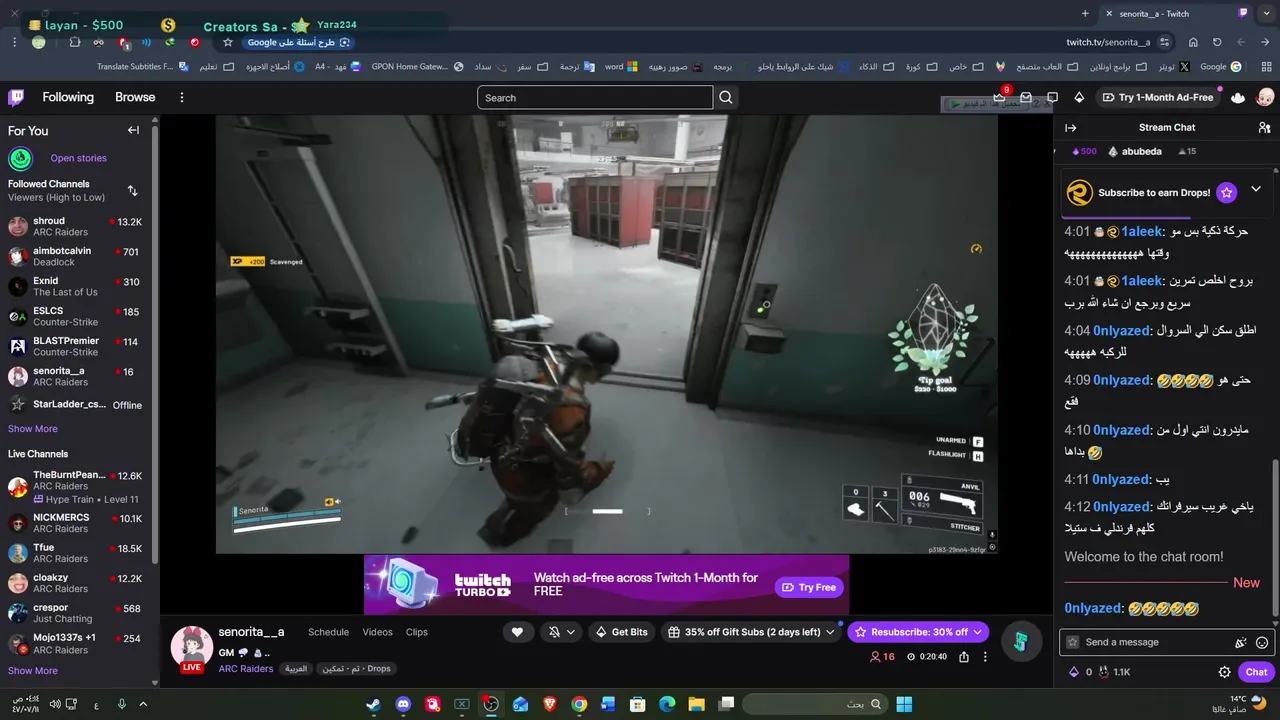Open ARC Raiders game link under stream
1280x720 pixels.
(x=246, y=668)
